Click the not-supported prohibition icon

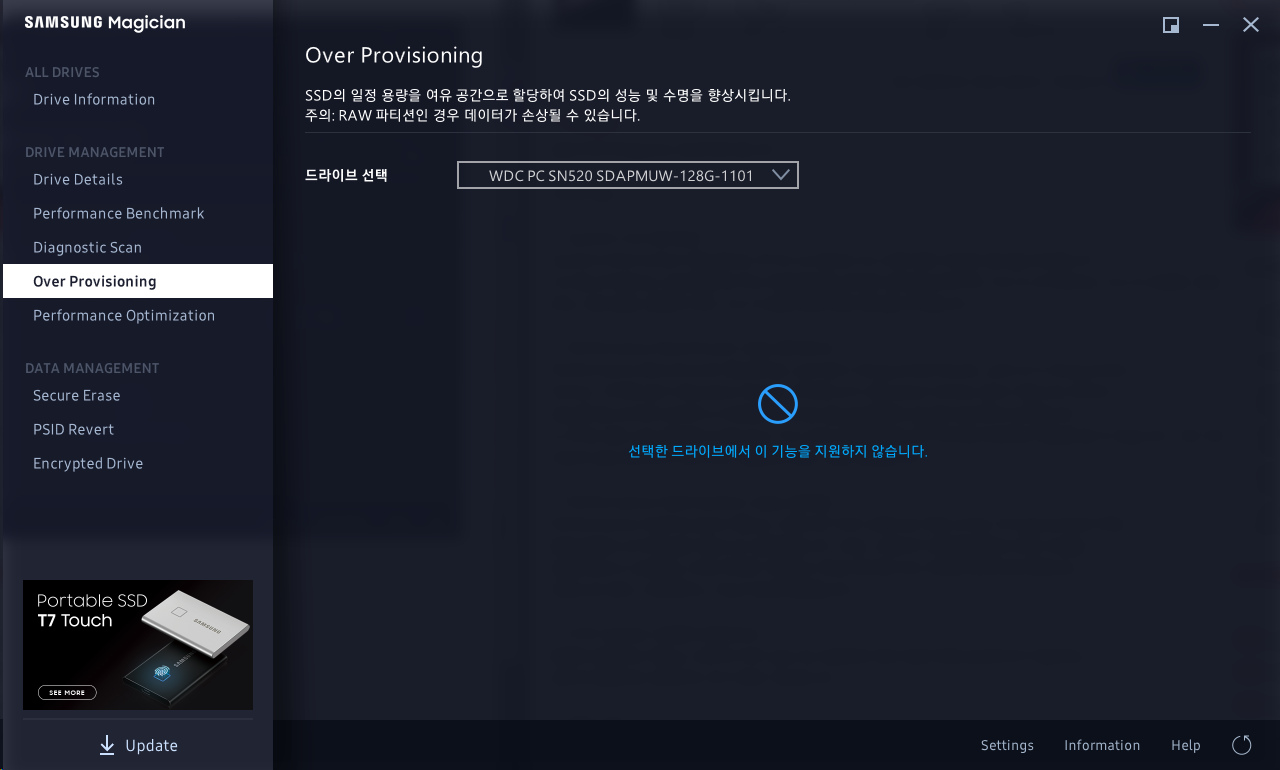[777, 404]
